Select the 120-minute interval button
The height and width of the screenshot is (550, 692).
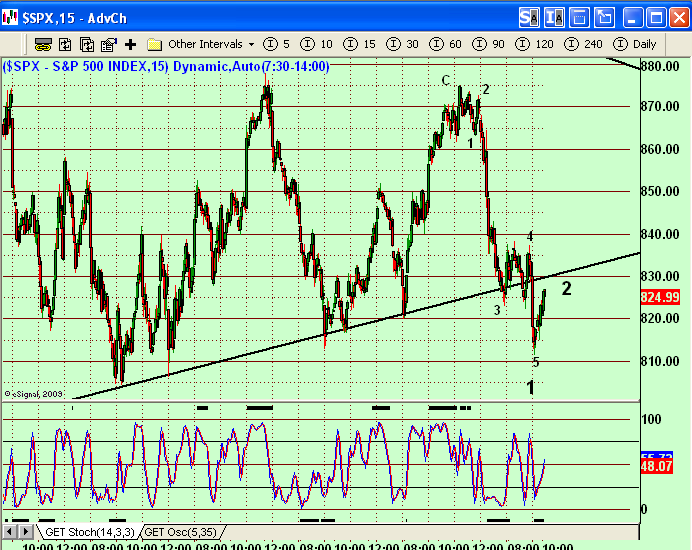pyautogui.click(x=534, y=44)
